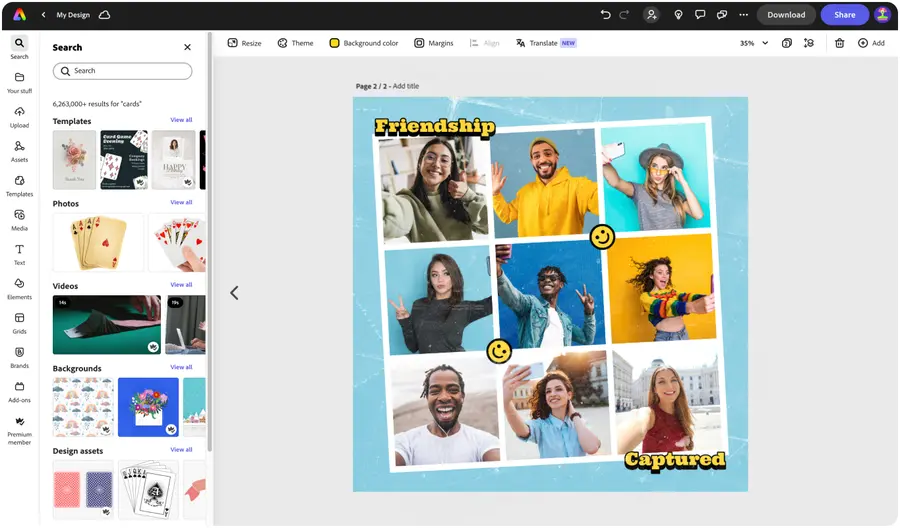Click the search input field

(x=122, y=71)
